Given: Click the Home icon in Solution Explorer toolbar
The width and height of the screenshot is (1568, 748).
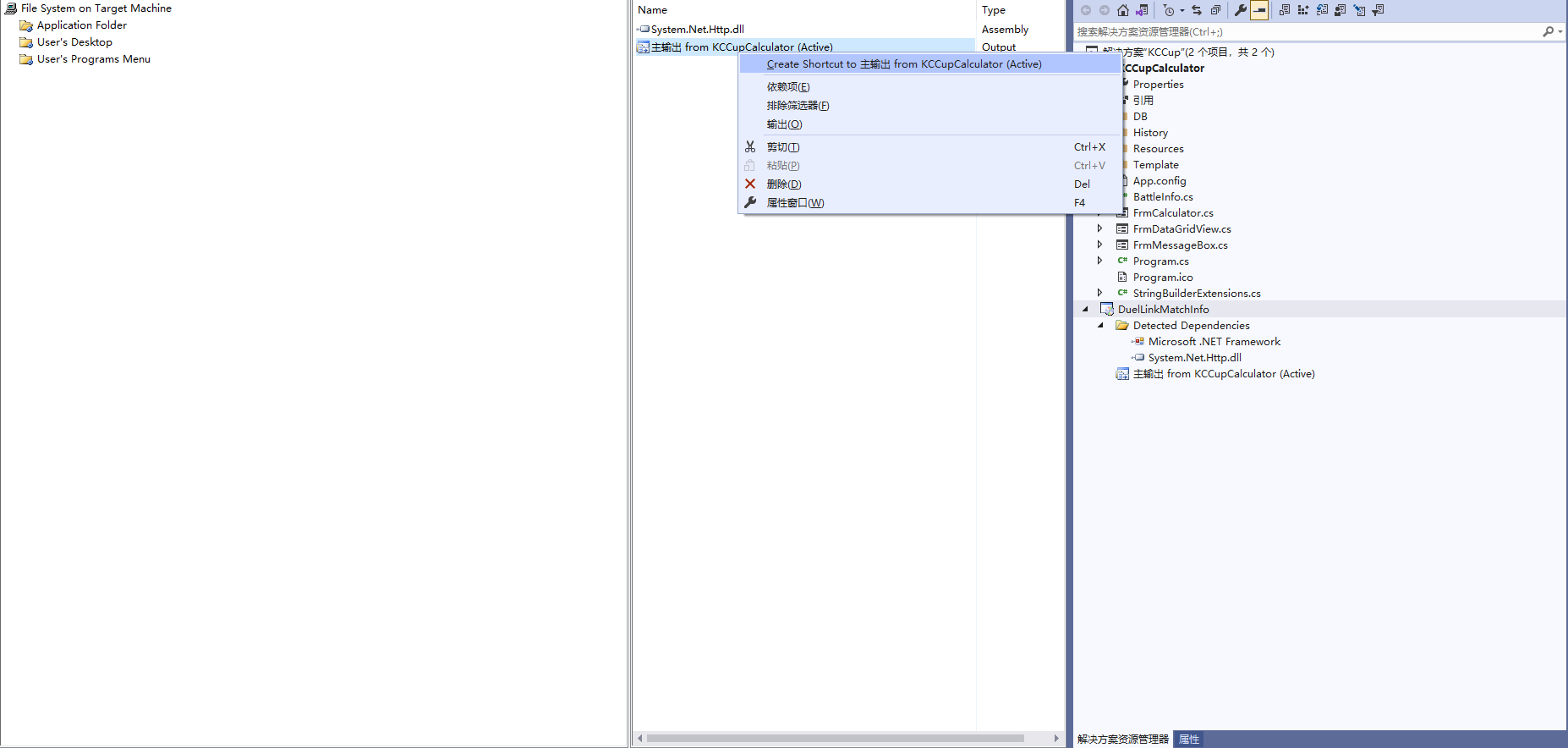Looking at the screenshot, I should (x=1123, y=10).
